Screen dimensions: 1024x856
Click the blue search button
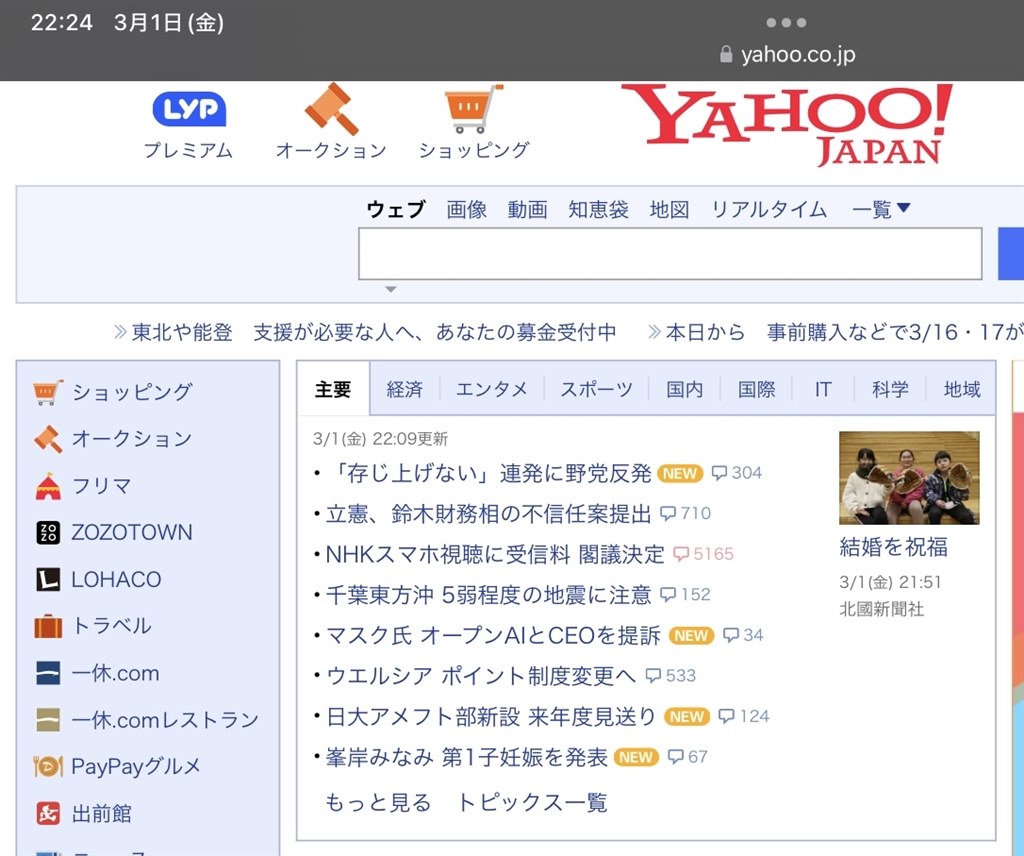[x=1011, y=254]
